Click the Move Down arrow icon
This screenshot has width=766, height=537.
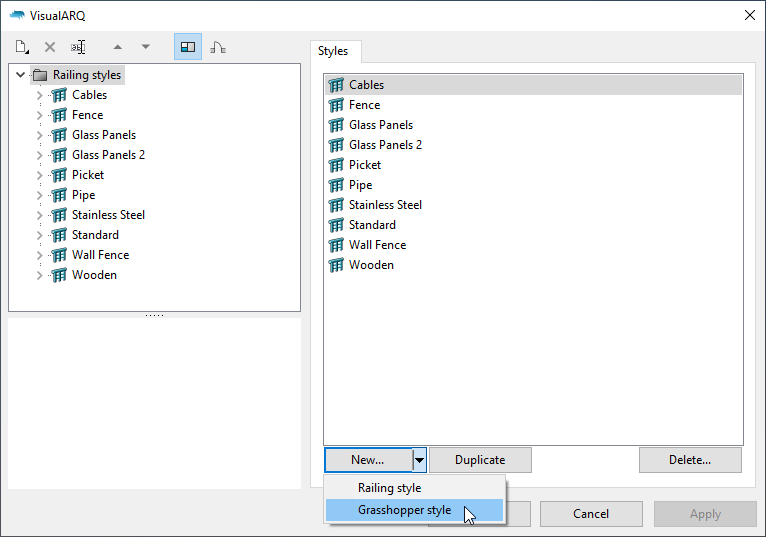(146, 47)
